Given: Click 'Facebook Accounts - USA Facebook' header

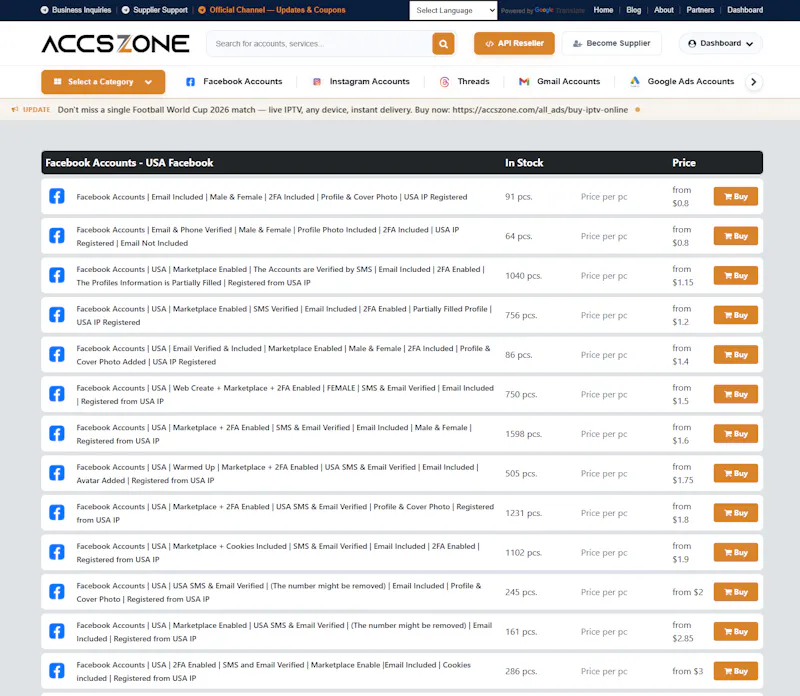Looking at the screenshot, I should pos(129,163).
